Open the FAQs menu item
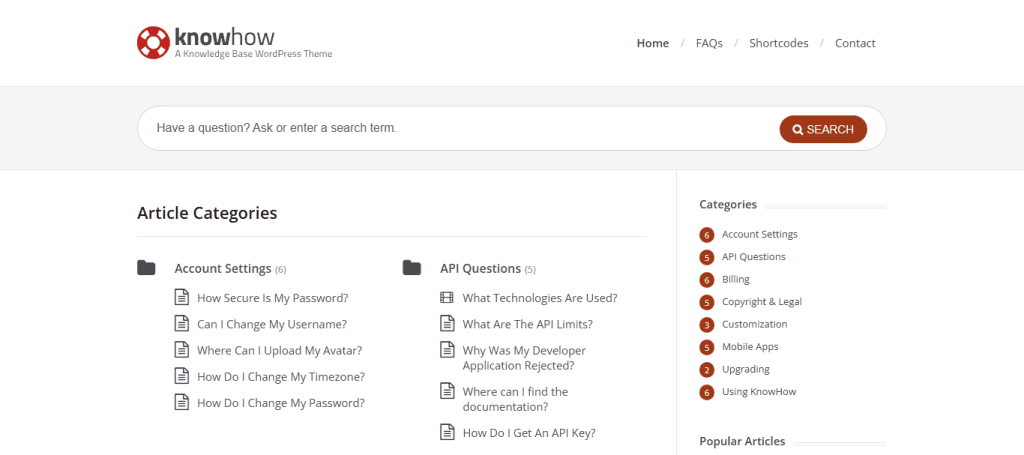 (709, 43)
